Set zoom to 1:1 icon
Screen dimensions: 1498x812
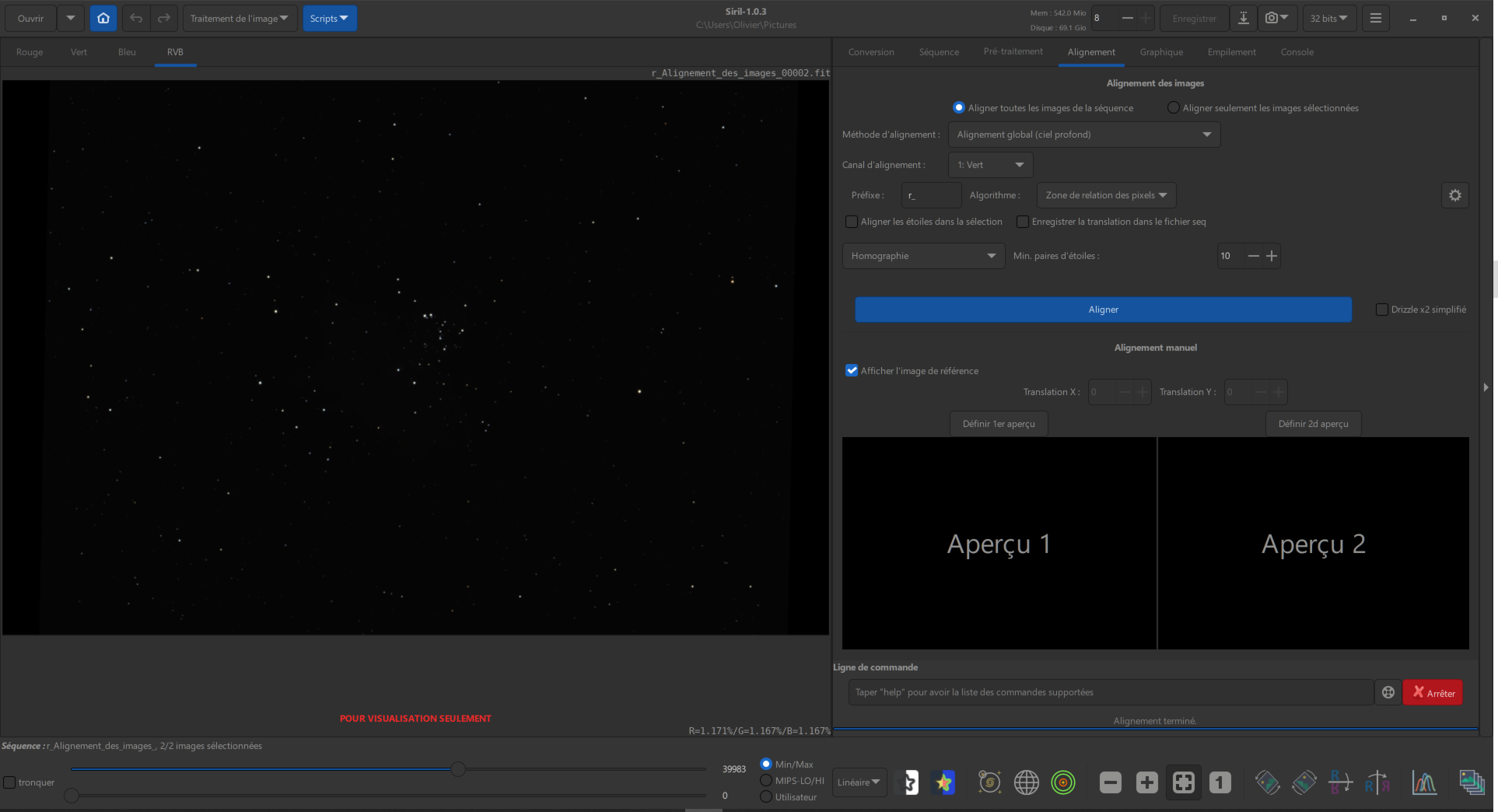[1220, 782]
